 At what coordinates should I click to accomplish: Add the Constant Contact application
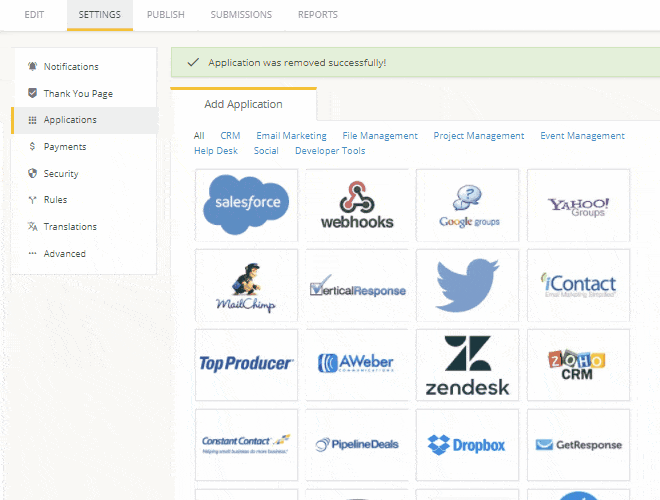click(x=246, y=445)
